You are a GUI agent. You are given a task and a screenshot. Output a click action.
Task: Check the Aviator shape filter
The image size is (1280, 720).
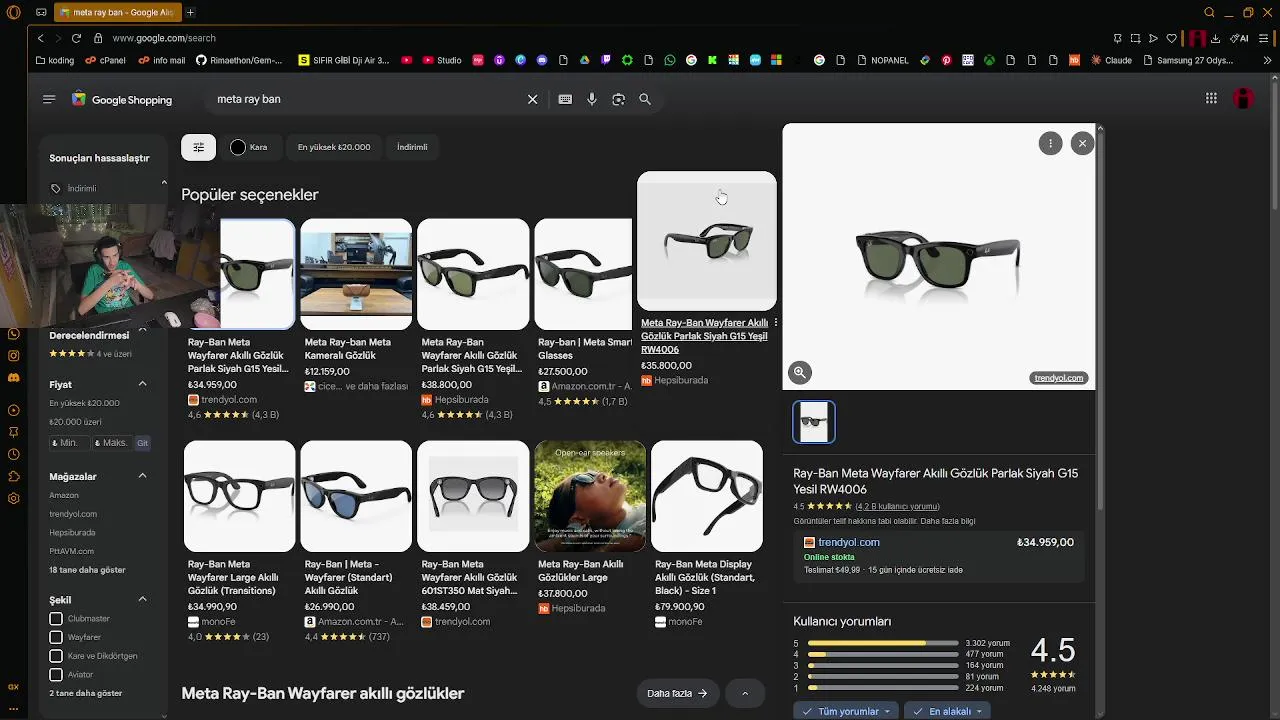coord(56,675)
